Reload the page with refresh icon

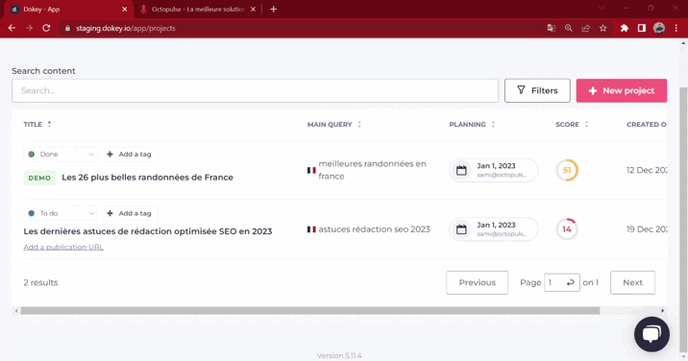[46, 28]
